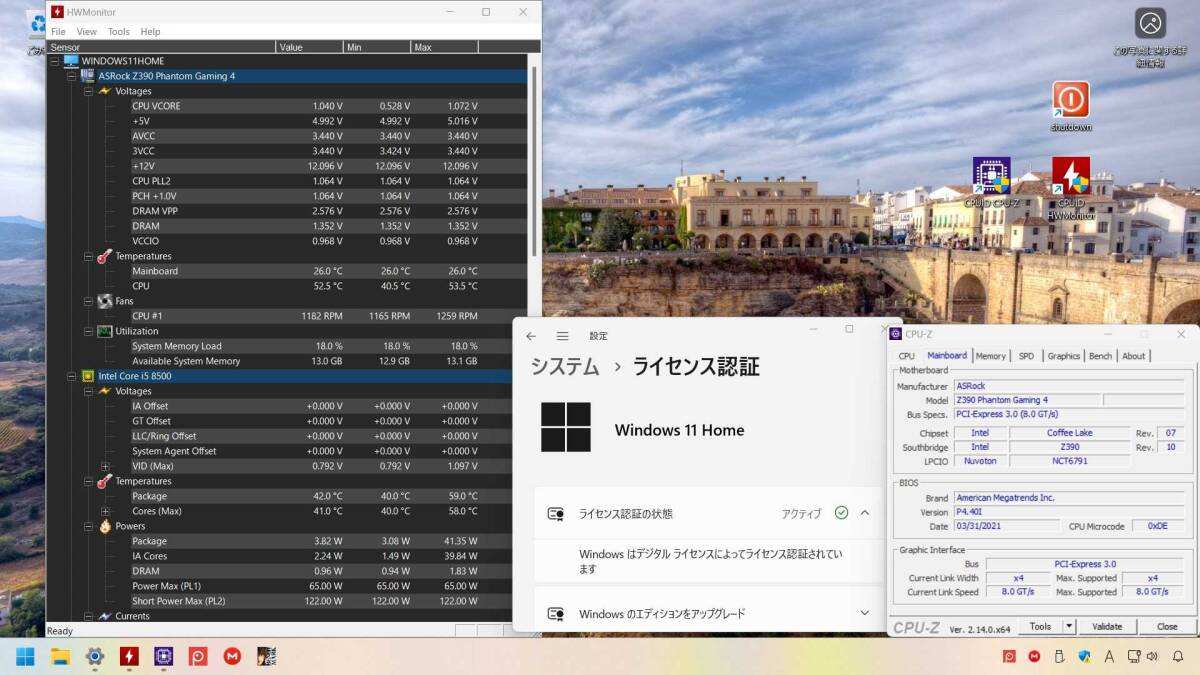Switch to the Graphics tab in CPU-Z
Screen dimensions: 1200x675
(1063, 356)
